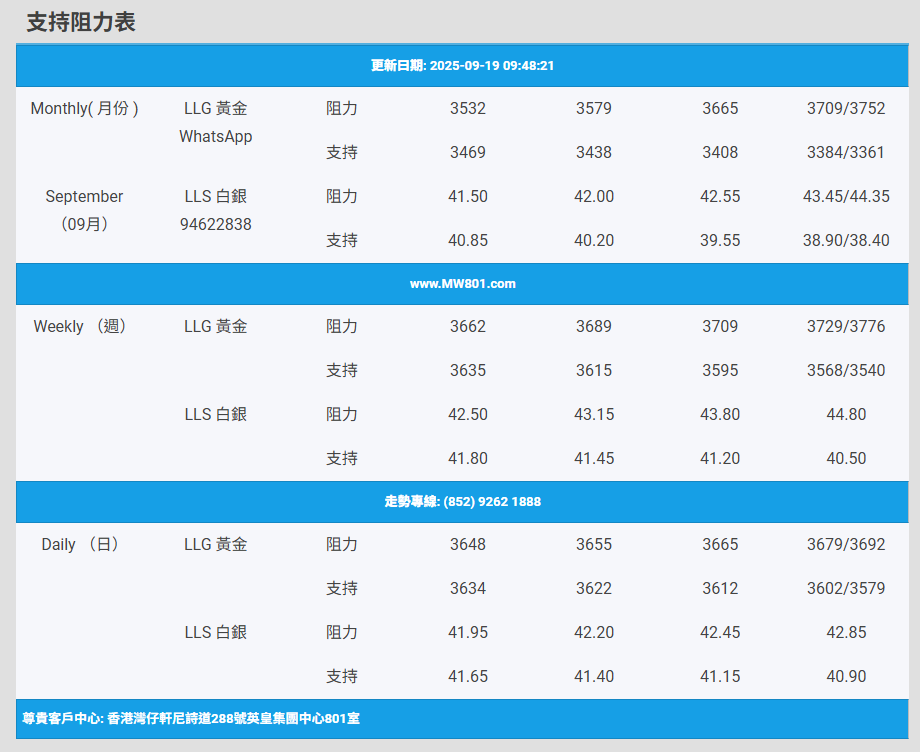Click the 更新日期 timestamp banner
This screenshot has height=752, width=920.
pos(462,66)
